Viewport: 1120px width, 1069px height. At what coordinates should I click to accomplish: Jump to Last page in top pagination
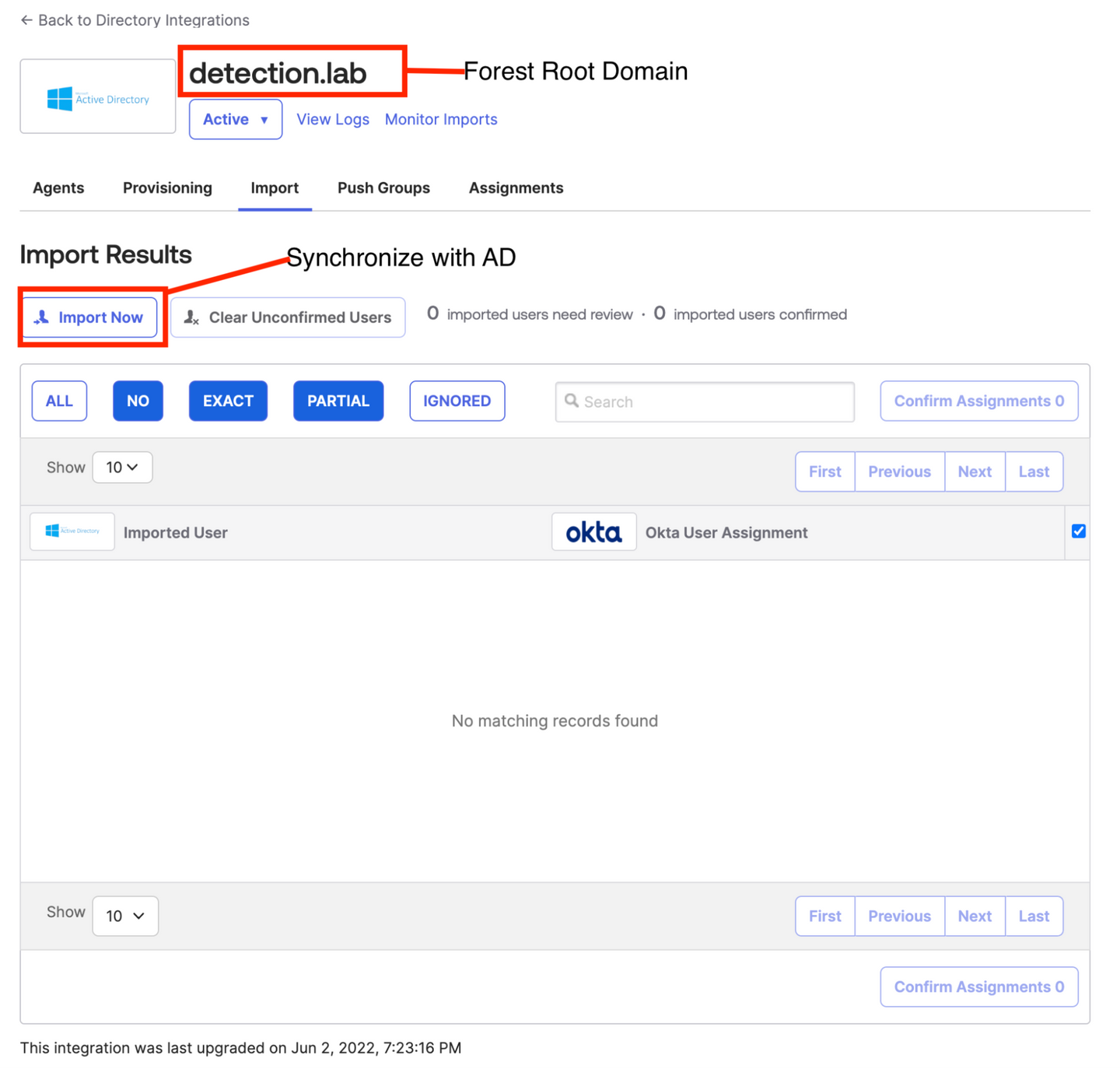click(1034, 471)
